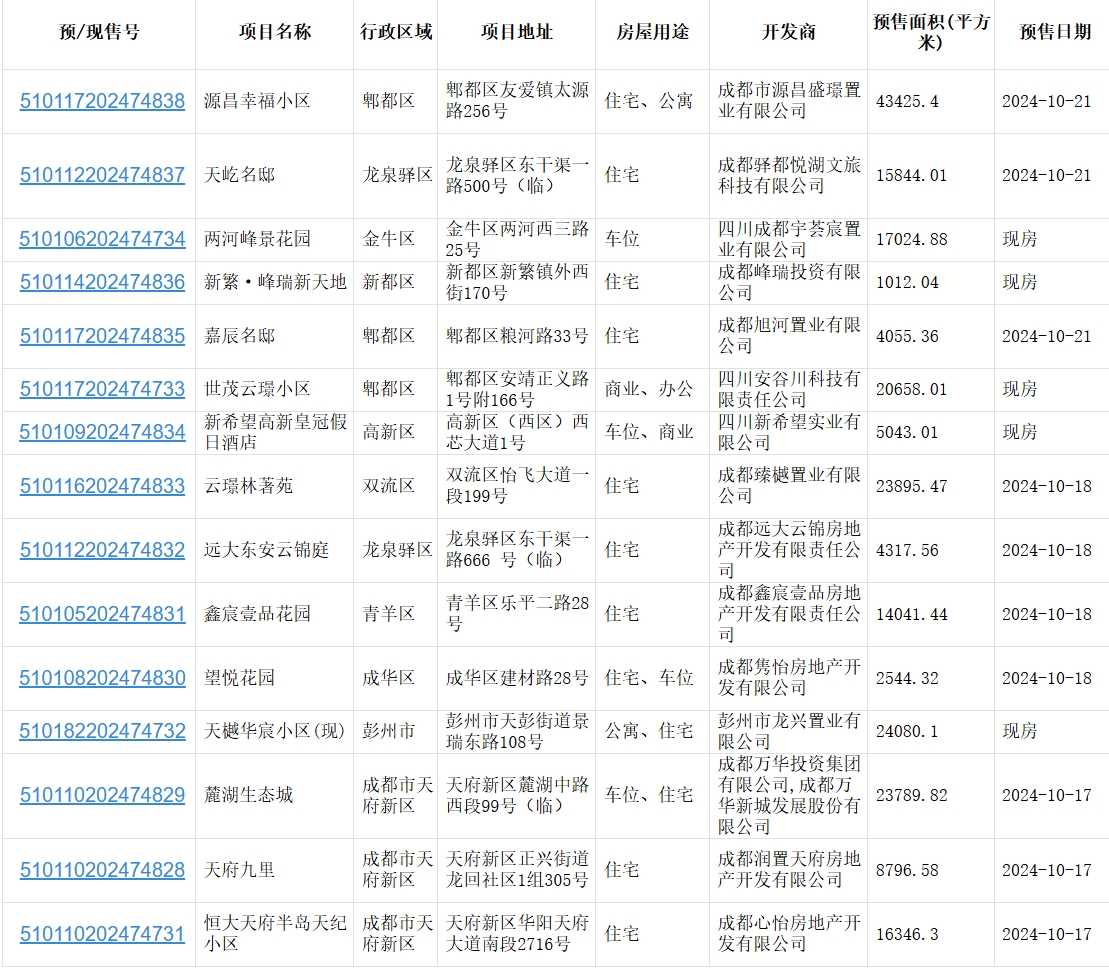Select project name 恒大天府半岛天纪小区
Image resolution: width=1109 pixels, height=970 pixels.
pos(275,934)
